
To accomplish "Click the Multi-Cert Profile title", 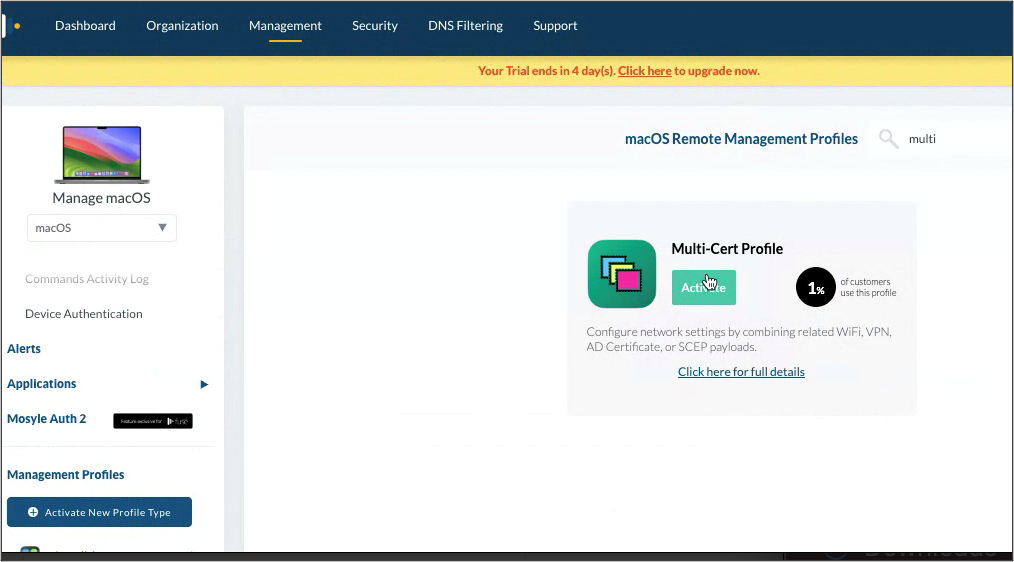I will (x=727, y=249).
